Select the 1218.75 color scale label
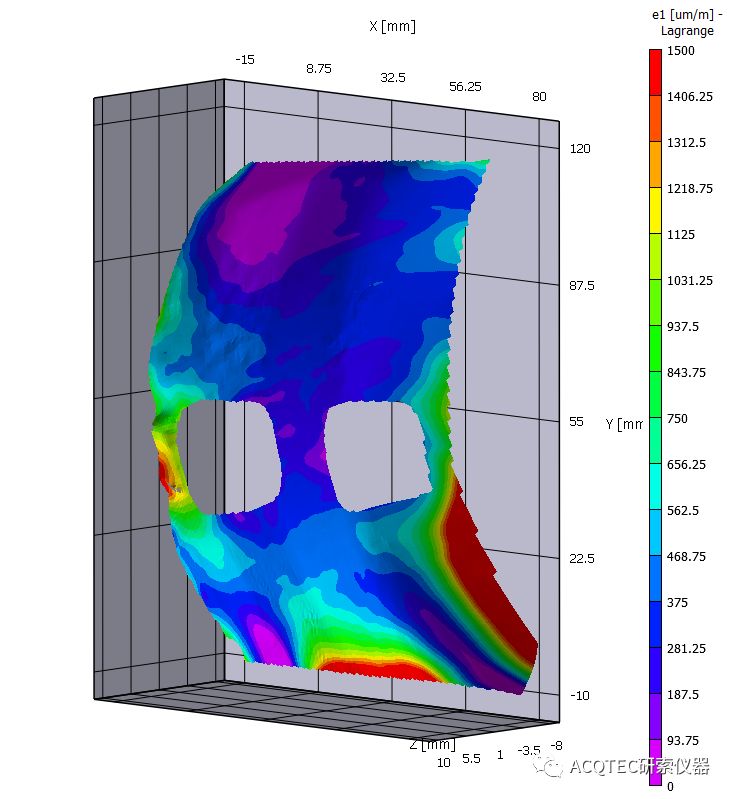 pyautogui.click(x=690, y=189)
